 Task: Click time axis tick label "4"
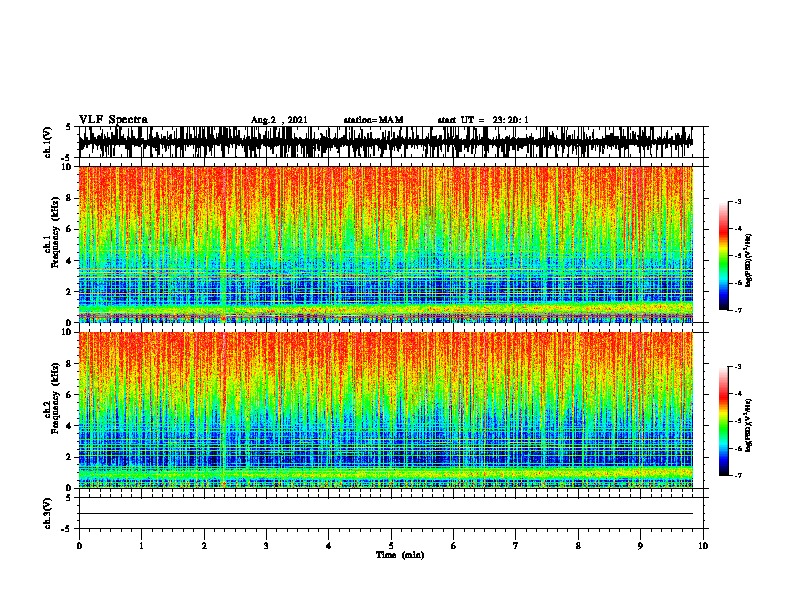point(329,546)
